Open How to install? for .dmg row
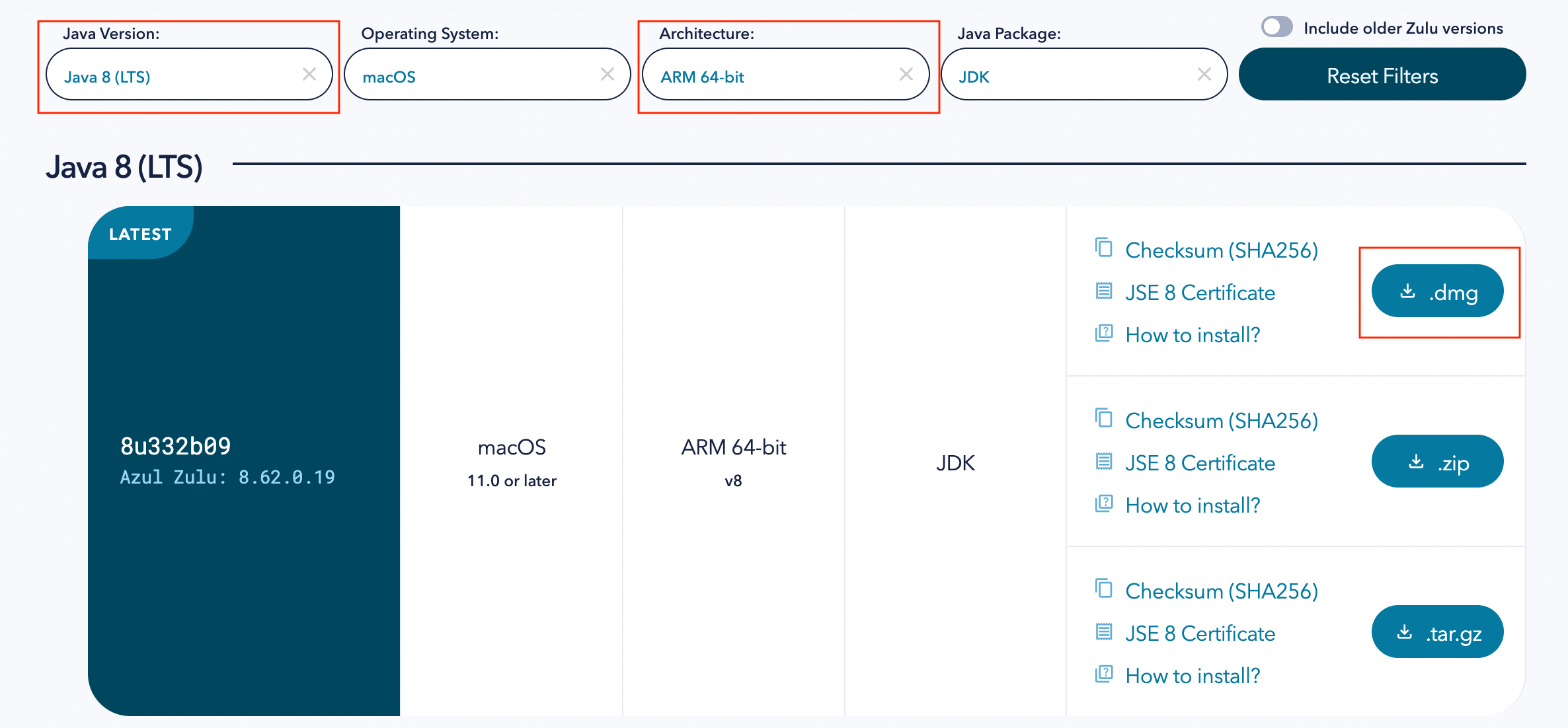 coord(1193,335)
